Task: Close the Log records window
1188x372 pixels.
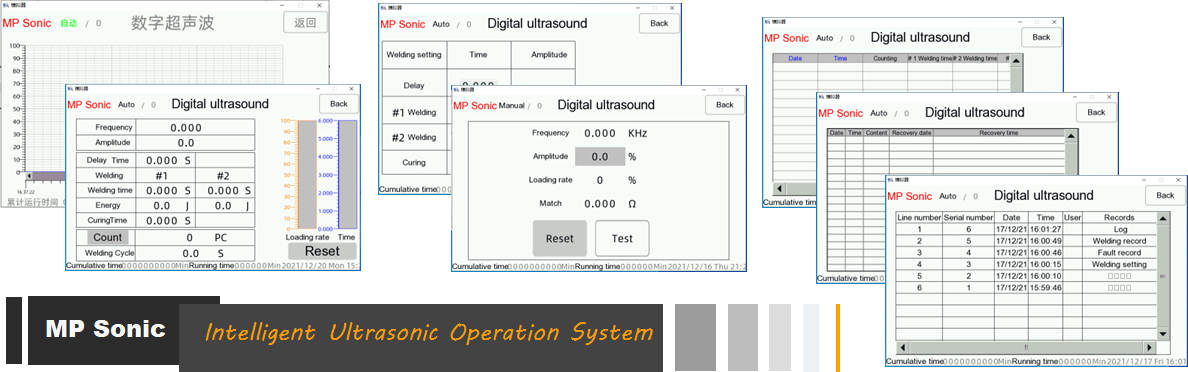Action: (x=1179, y=179)
